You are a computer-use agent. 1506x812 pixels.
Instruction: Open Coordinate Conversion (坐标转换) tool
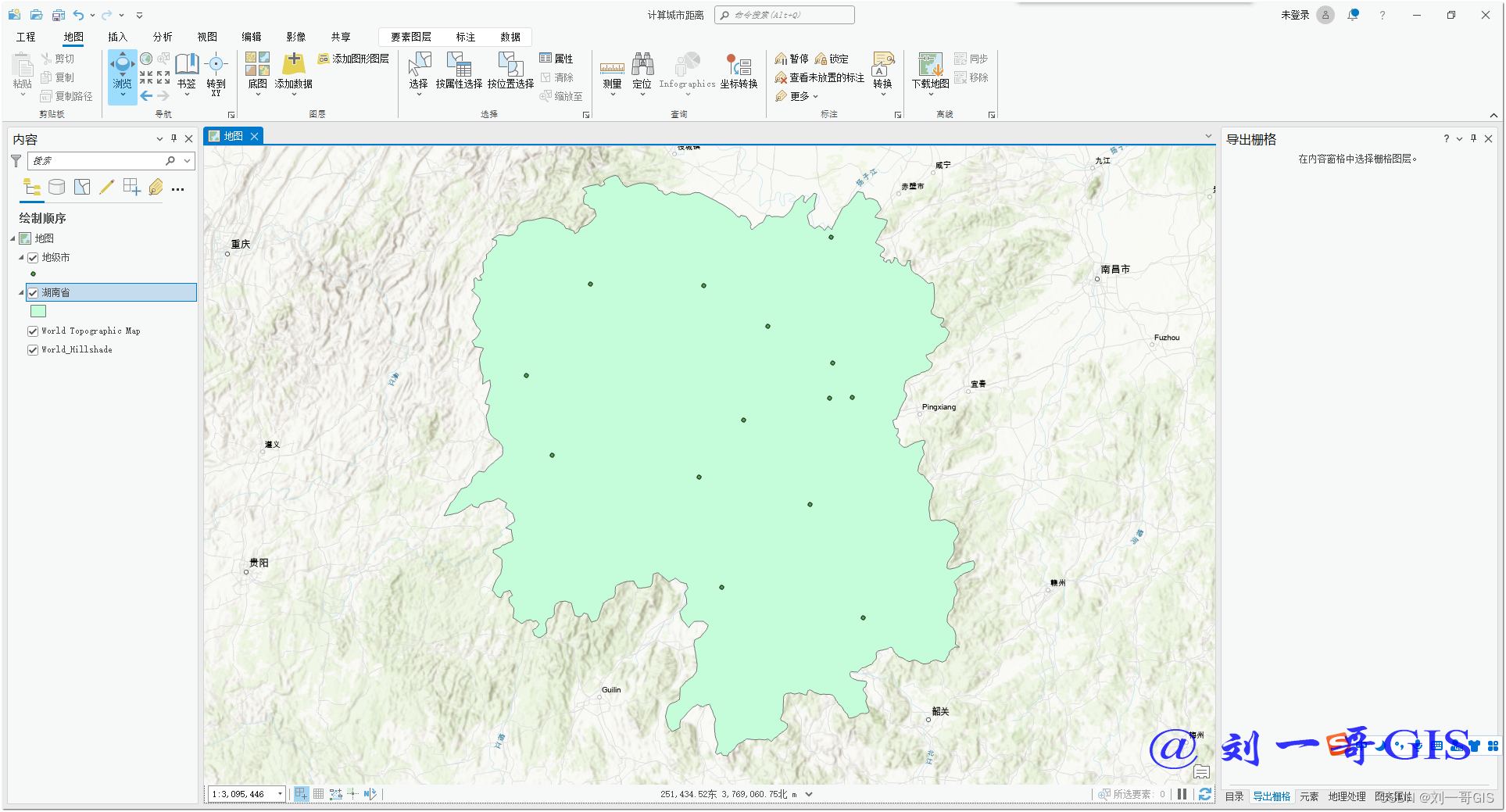click(739, 71)
